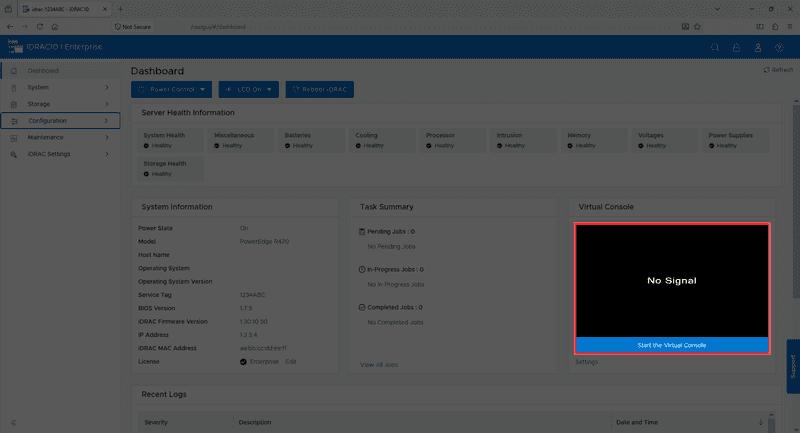The width and height of the screenshot is (800, 433).
Task: Open iDRAC Settings in the sidebar
Action: coord(61,154)
